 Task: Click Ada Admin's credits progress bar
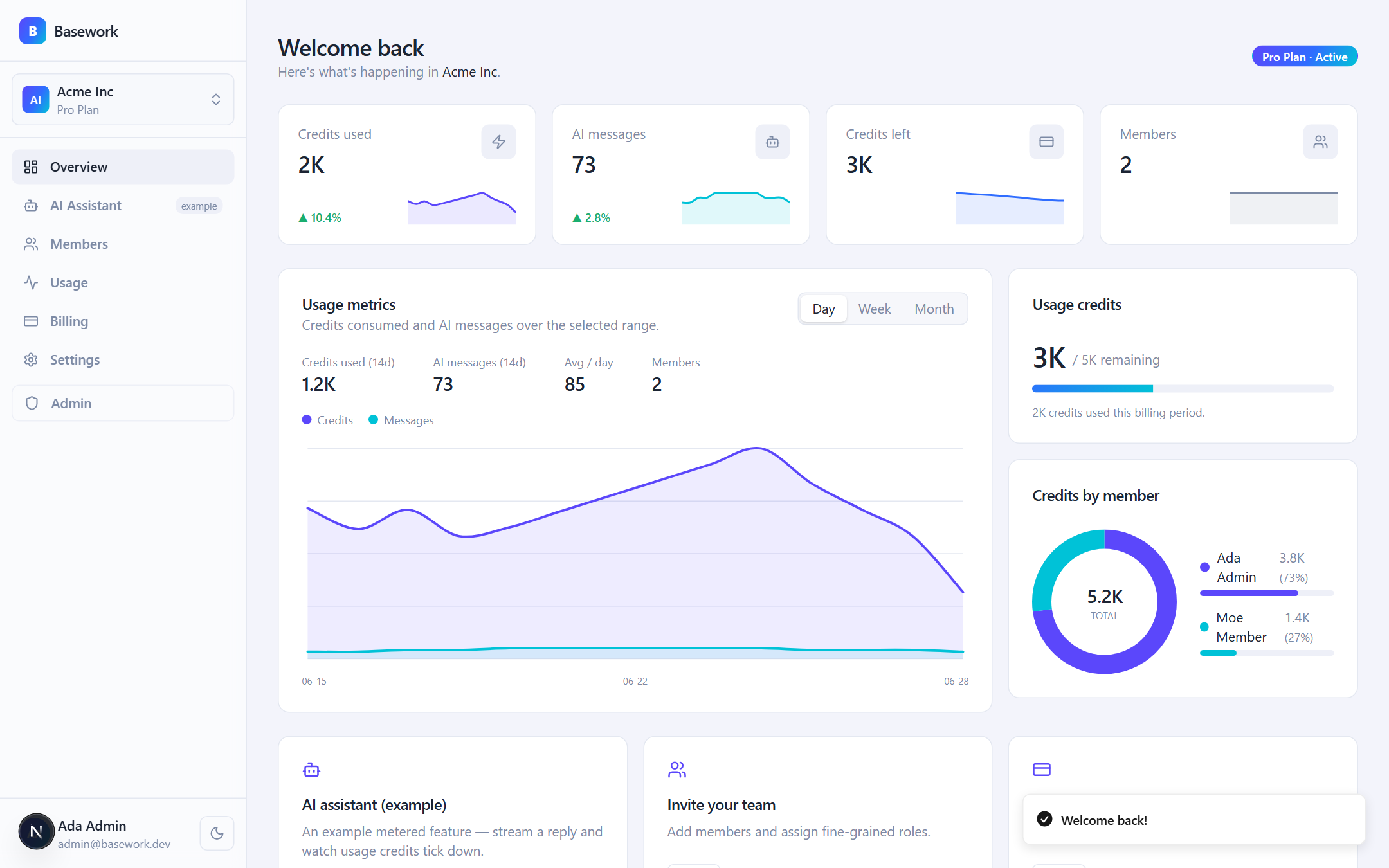(1266, 593)
